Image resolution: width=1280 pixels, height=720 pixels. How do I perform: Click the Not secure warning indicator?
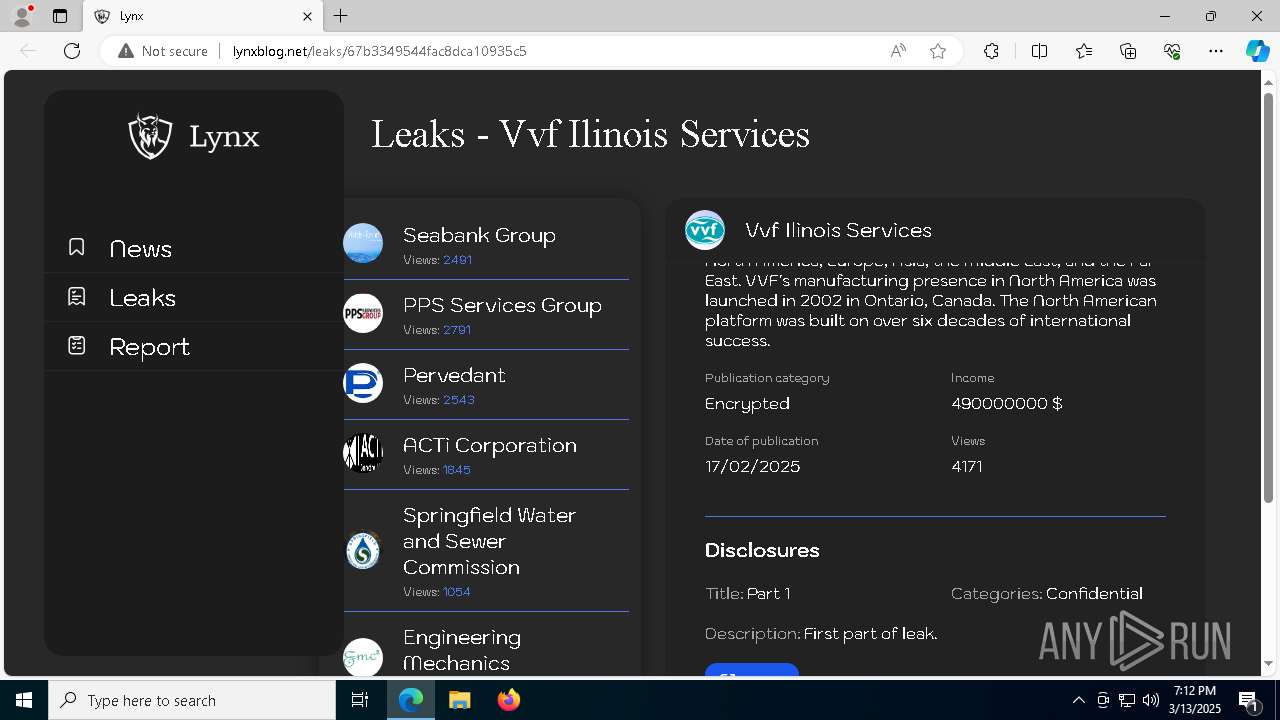[x=163, y=51]
